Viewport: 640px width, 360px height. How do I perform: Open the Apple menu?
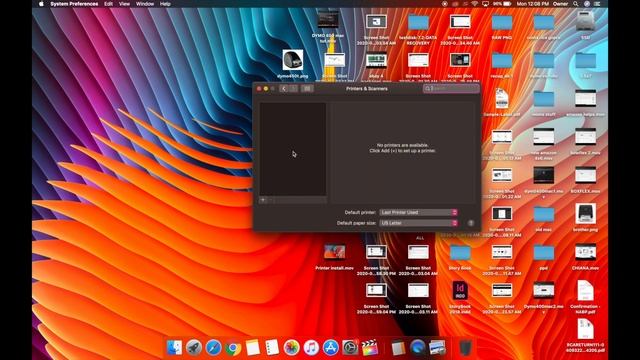[41, 4]
